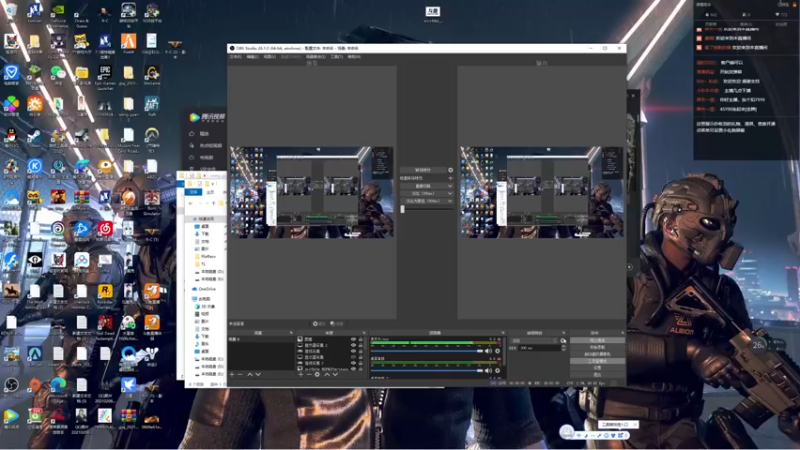Click the 启动虚拟摄像机 button

(597, 354)
